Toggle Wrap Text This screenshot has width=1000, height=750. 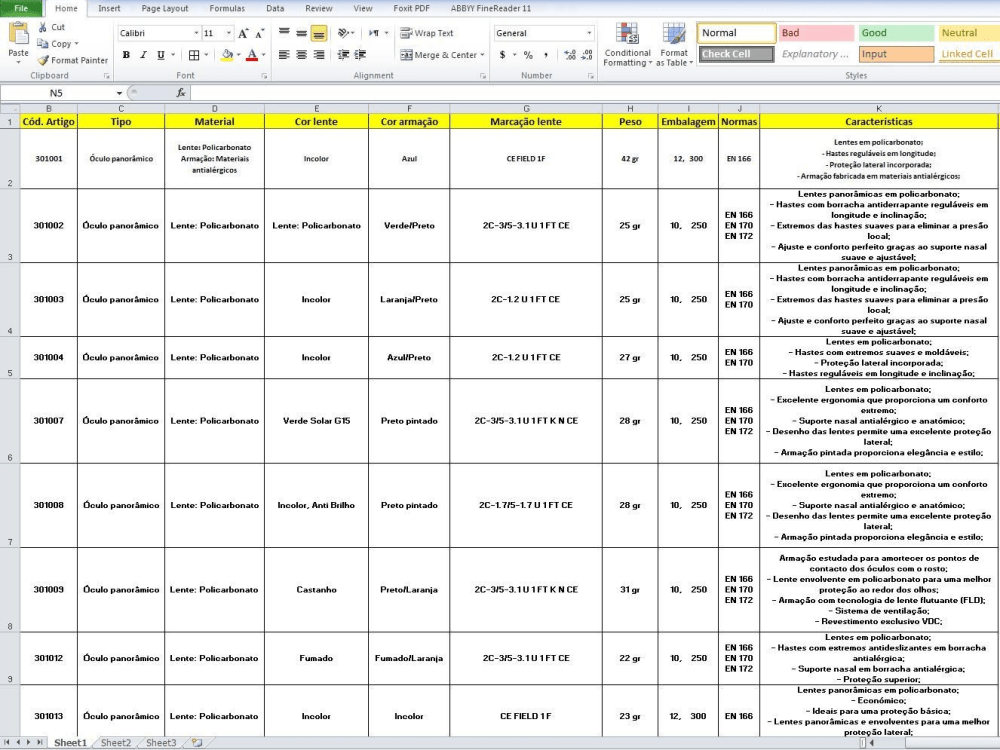point(427,33)
